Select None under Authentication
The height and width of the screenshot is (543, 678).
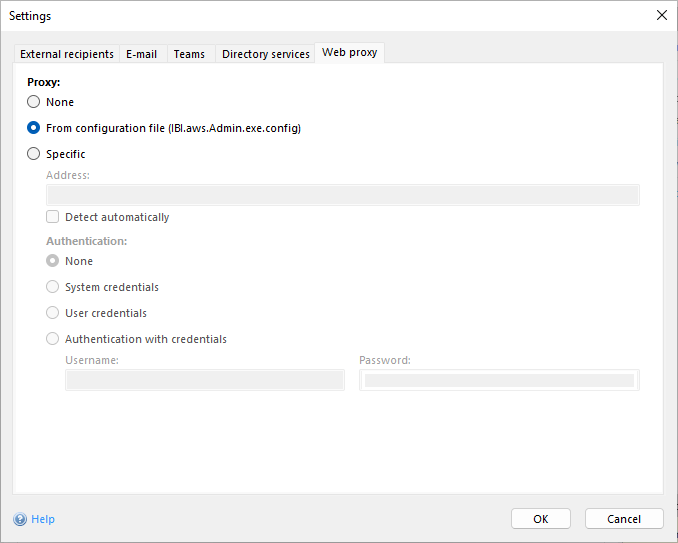click(x=53, y=261)
